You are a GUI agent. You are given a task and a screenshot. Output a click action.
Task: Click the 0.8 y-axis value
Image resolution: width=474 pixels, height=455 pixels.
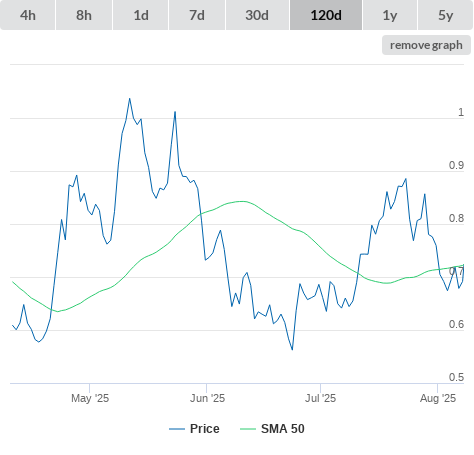tap(456, 218)
